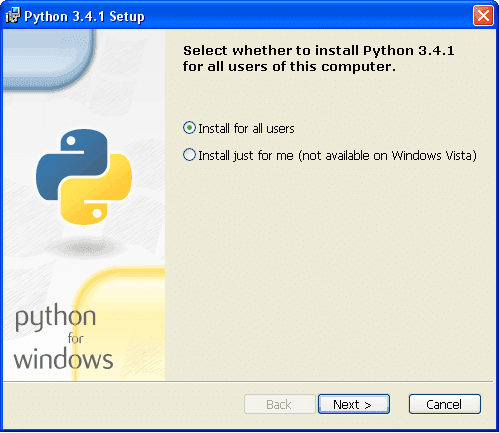Click the word "python" in the sidebar wordmark
The width and height of the screenshot is (499, 433).
pos(55,317)
